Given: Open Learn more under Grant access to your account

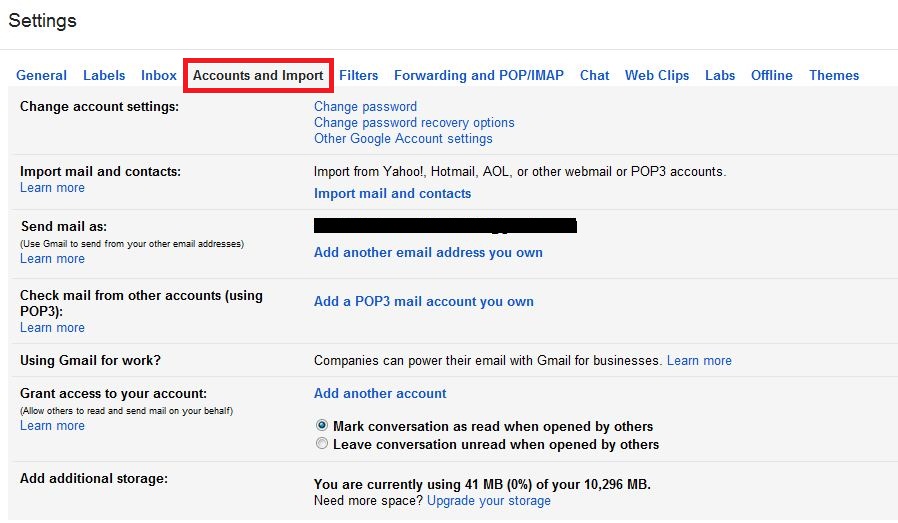Looking at the screenshot, I should (x=52, y=426).
